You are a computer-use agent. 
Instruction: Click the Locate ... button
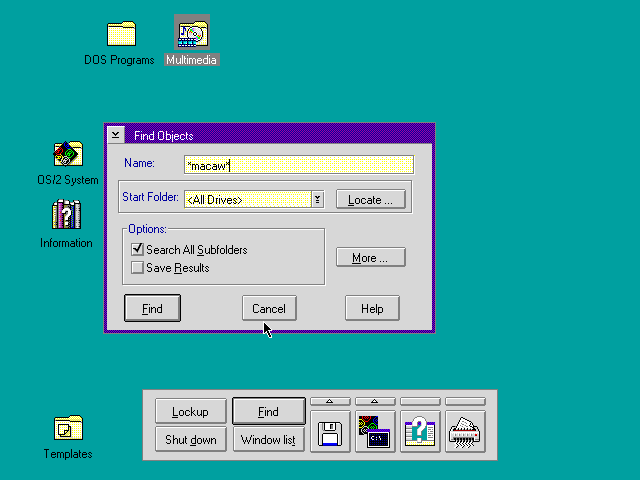pyautogui.click(x=371, y=199)
